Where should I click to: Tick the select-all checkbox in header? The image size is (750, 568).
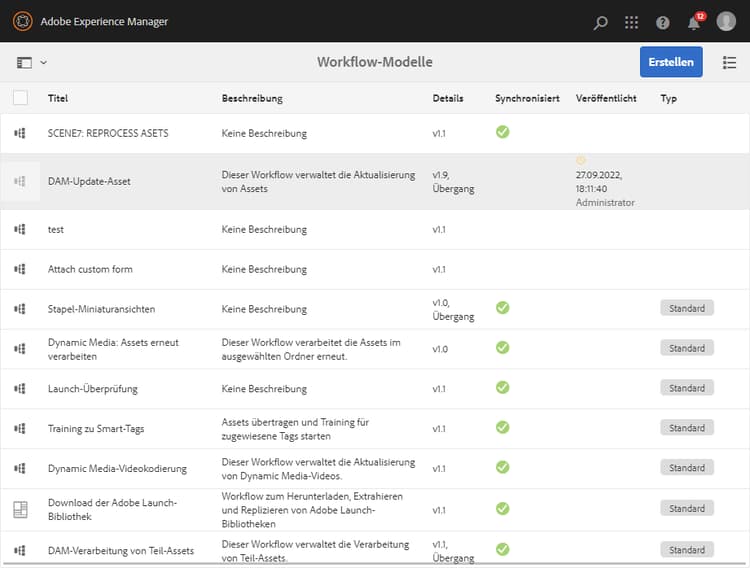pos(21,98)
